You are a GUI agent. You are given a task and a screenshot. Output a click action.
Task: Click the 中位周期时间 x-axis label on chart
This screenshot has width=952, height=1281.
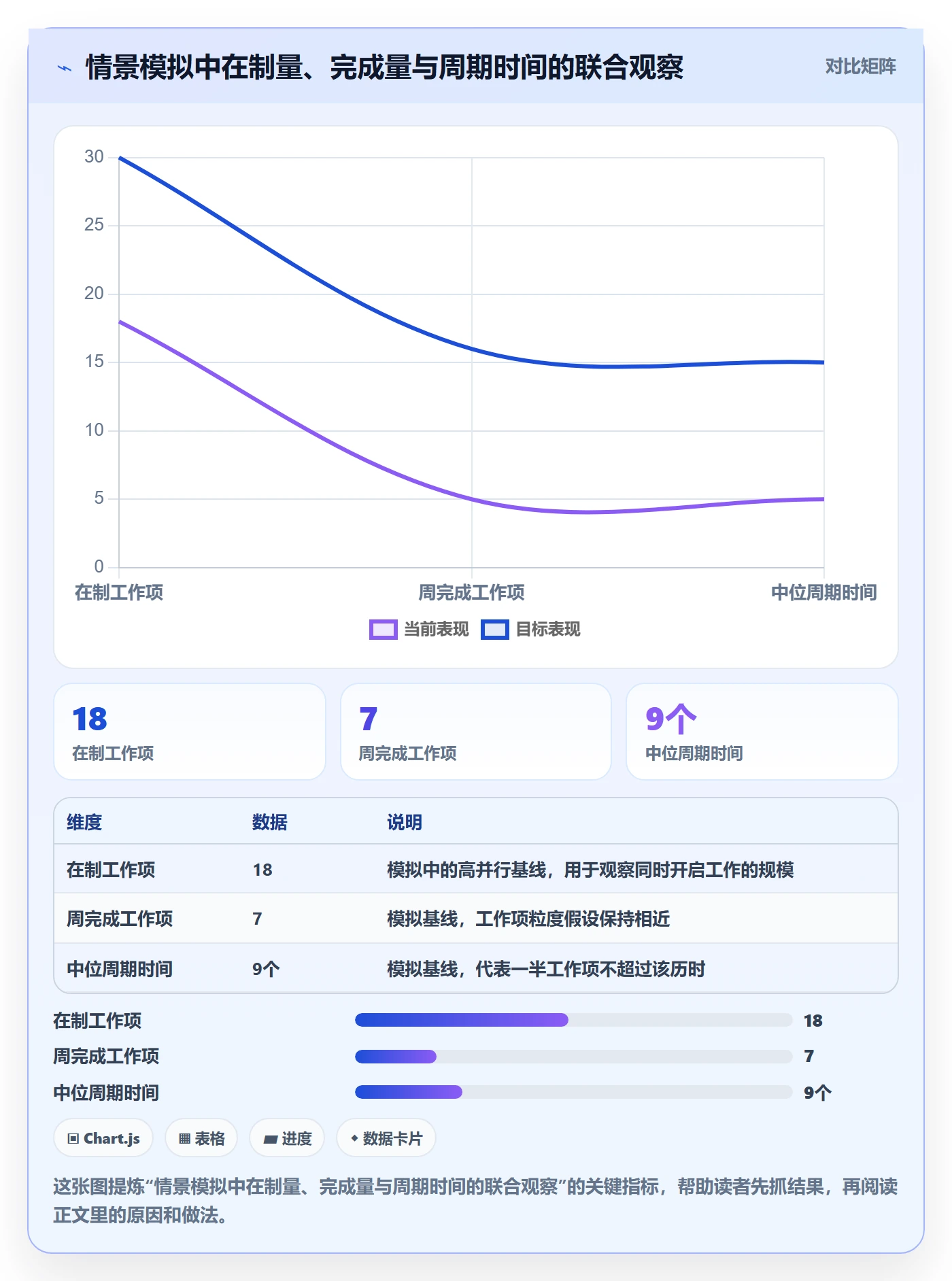click(824, 593)
